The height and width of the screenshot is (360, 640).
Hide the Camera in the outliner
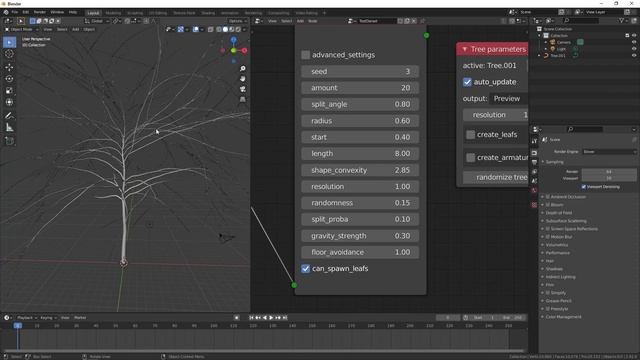(x=634, y=42)
